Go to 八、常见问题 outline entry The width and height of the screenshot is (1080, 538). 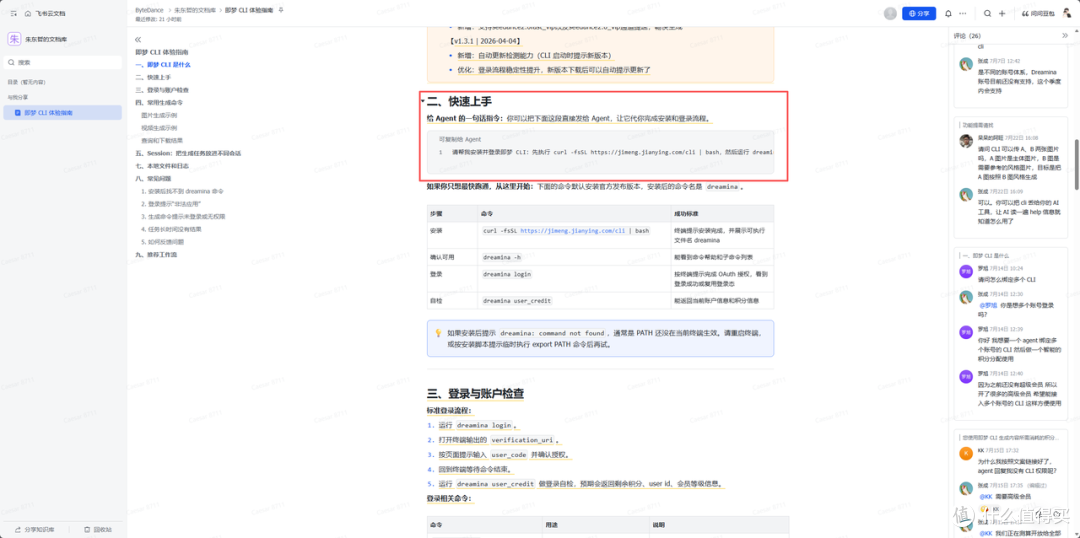(152, 178)
